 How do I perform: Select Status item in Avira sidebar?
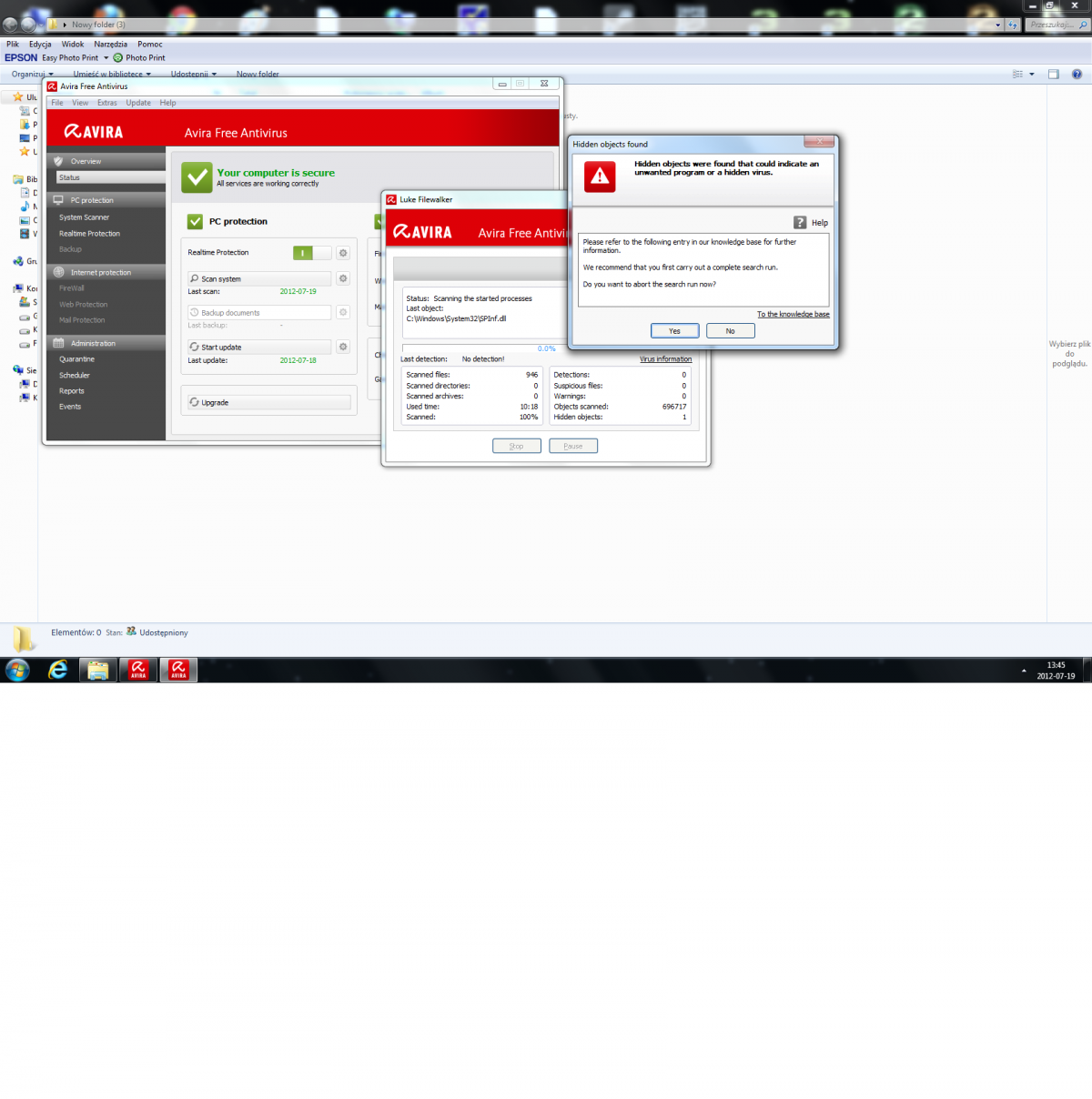pos(111,177)
